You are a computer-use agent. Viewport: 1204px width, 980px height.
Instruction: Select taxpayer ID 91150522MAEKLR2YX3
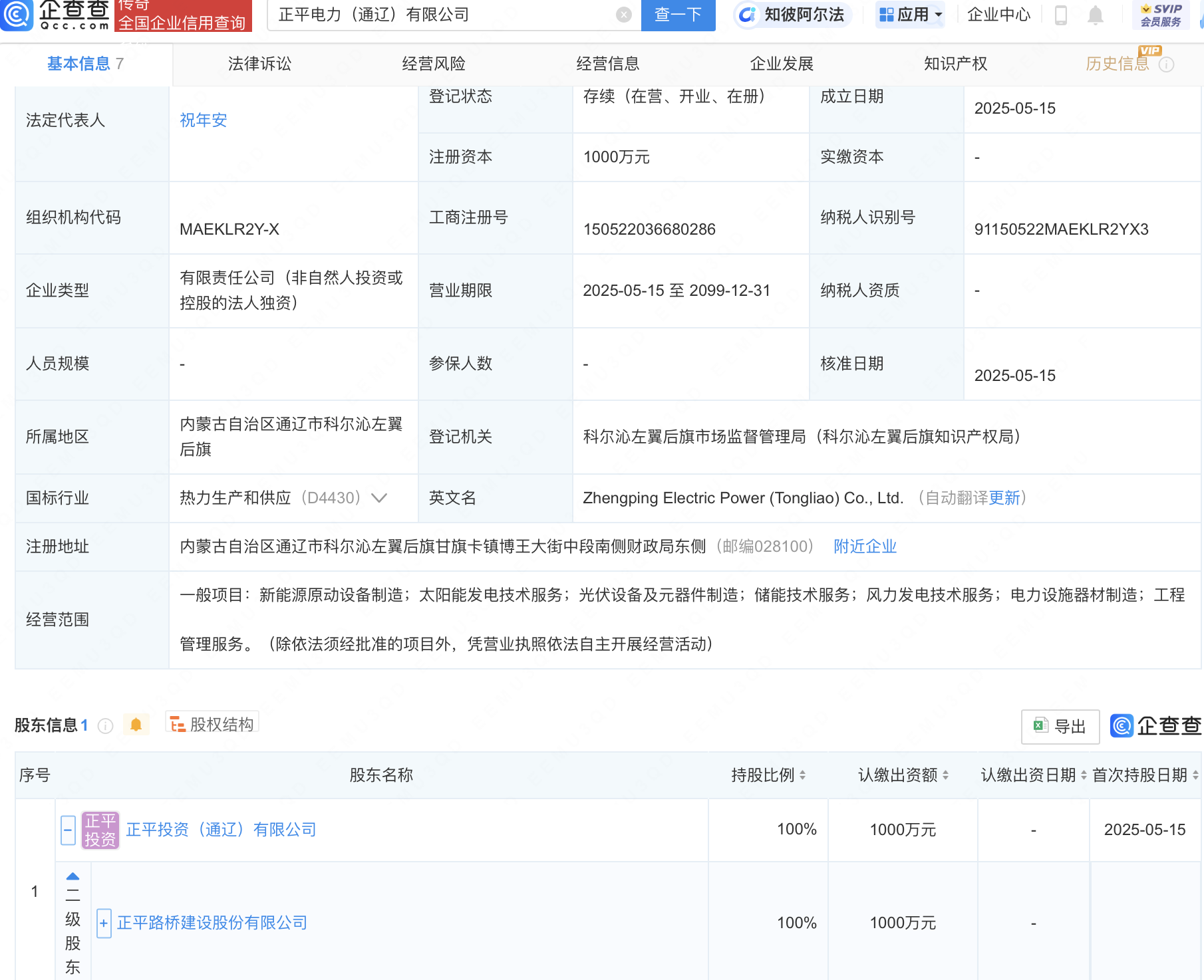click(x=1062, y=229)
